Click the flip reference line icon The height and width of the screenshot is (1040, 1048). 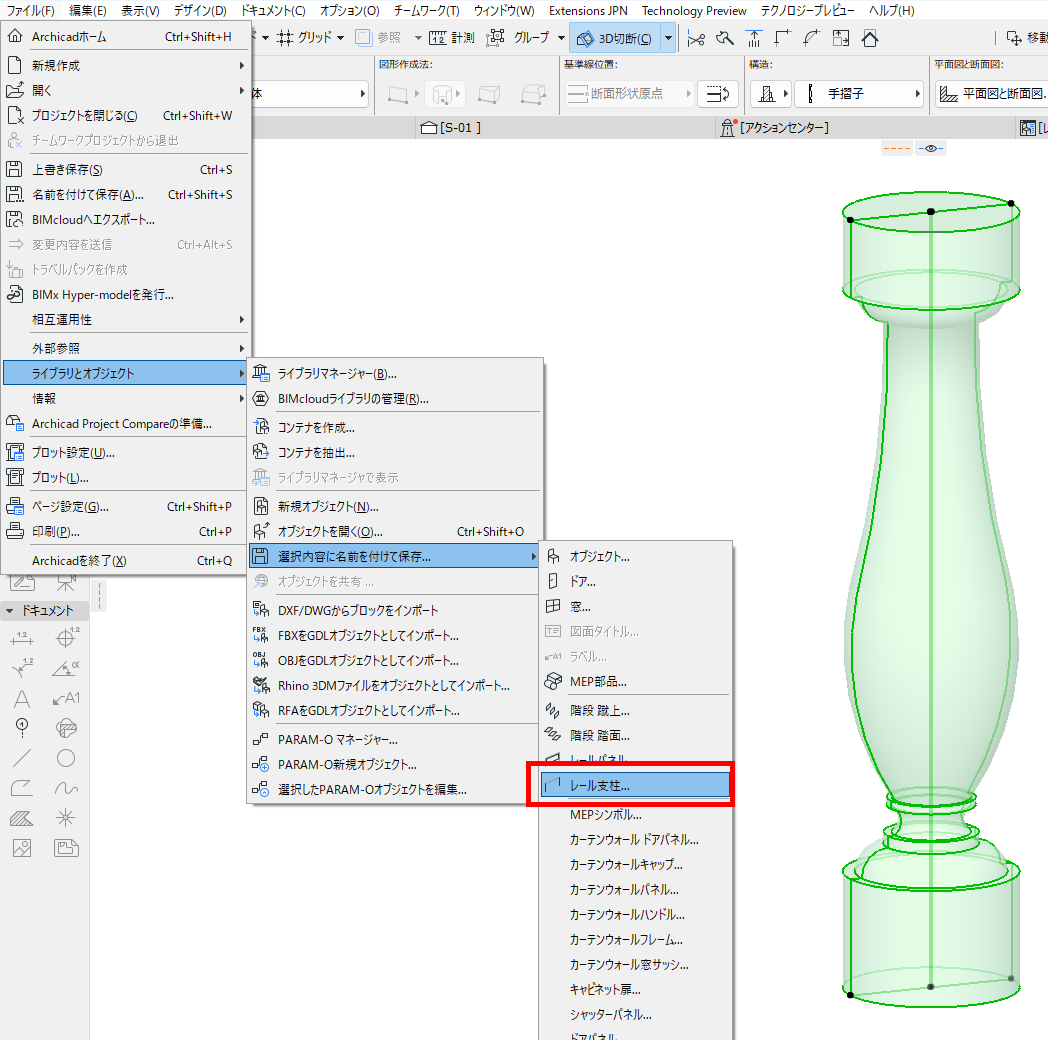(718, 94)
